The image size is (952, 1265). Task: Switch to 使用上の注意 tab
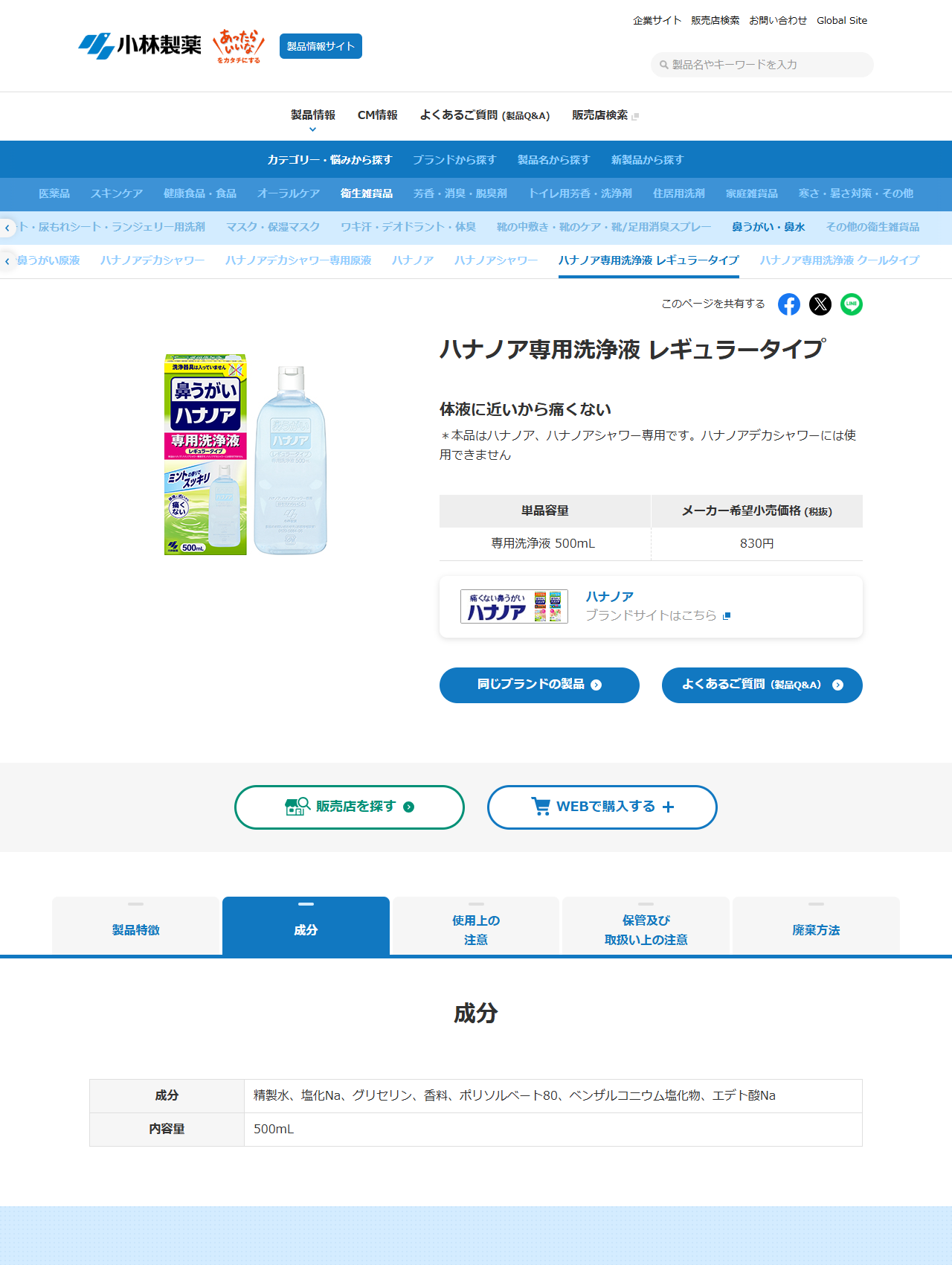tap(476, 926)
